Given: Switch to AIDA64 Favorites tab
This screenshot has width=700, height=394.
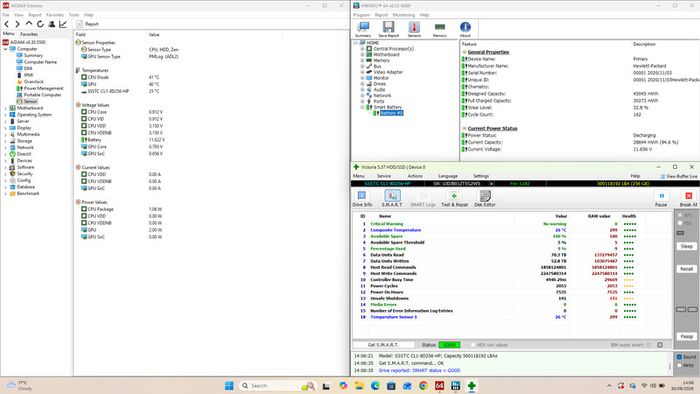Looking at the screenshot, I should (x=29, y=34).
